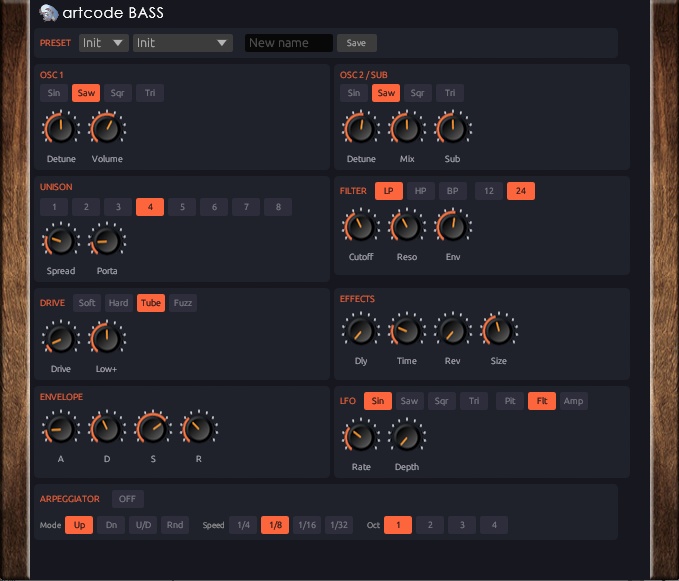This screenshot has height=581, width=679.
Task: Click the OSC 2 Detune knob
Action: tap(361, 128)
